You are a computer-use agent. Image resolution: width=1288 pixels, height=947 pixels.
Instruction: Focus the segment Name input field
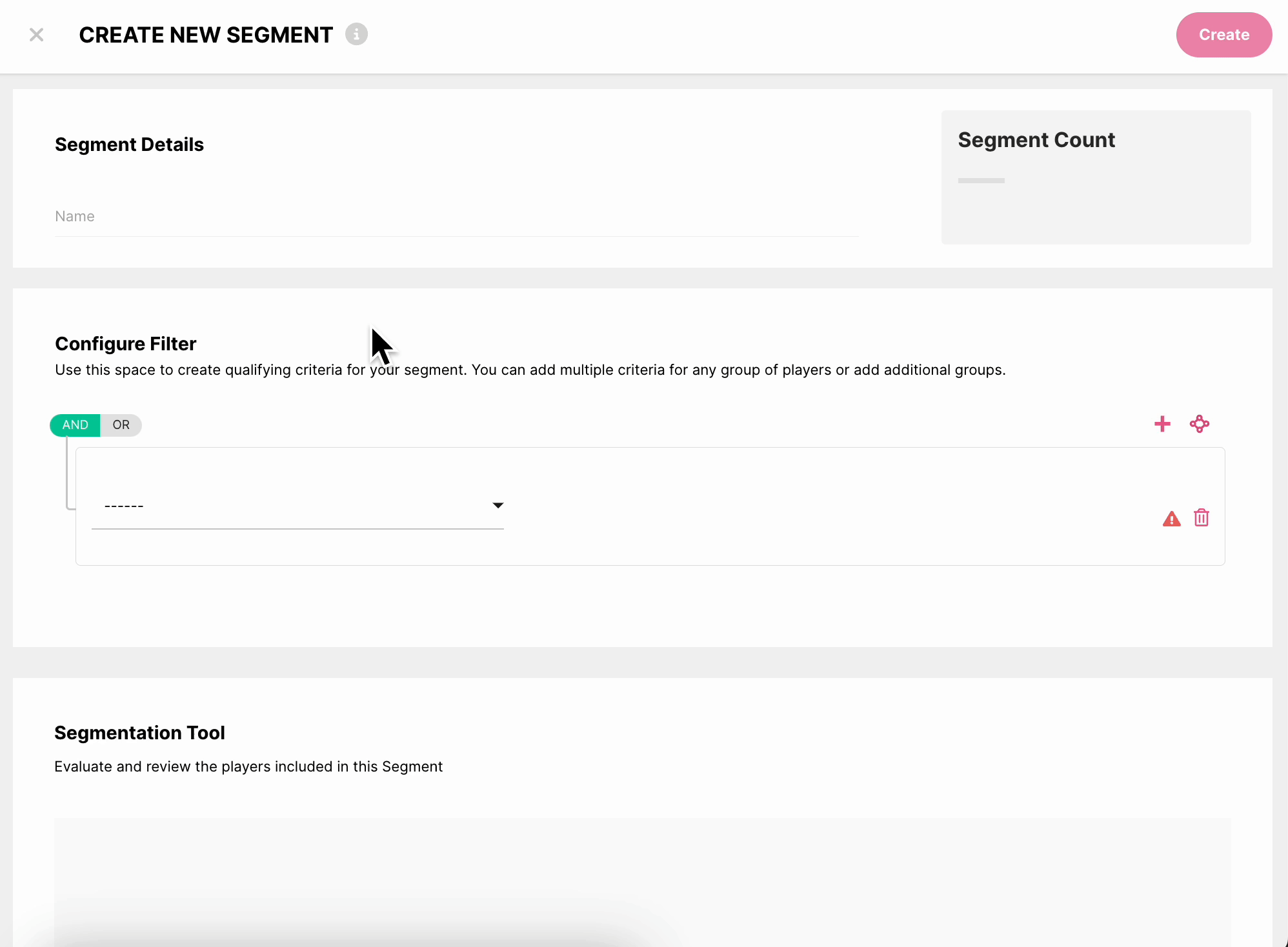[456, 217]
